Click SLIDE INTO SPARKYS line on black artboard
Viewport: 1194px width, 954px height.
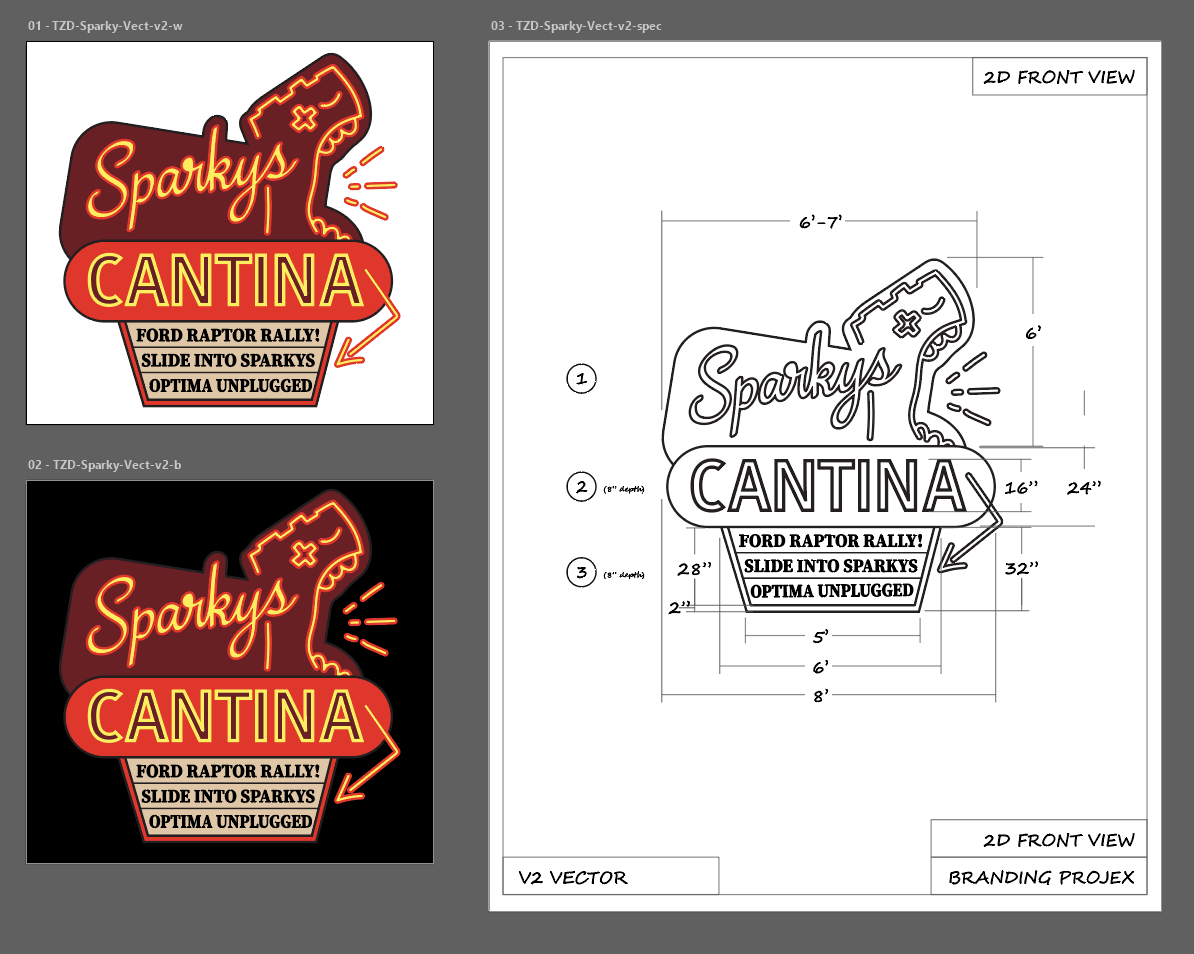point(228,796)
